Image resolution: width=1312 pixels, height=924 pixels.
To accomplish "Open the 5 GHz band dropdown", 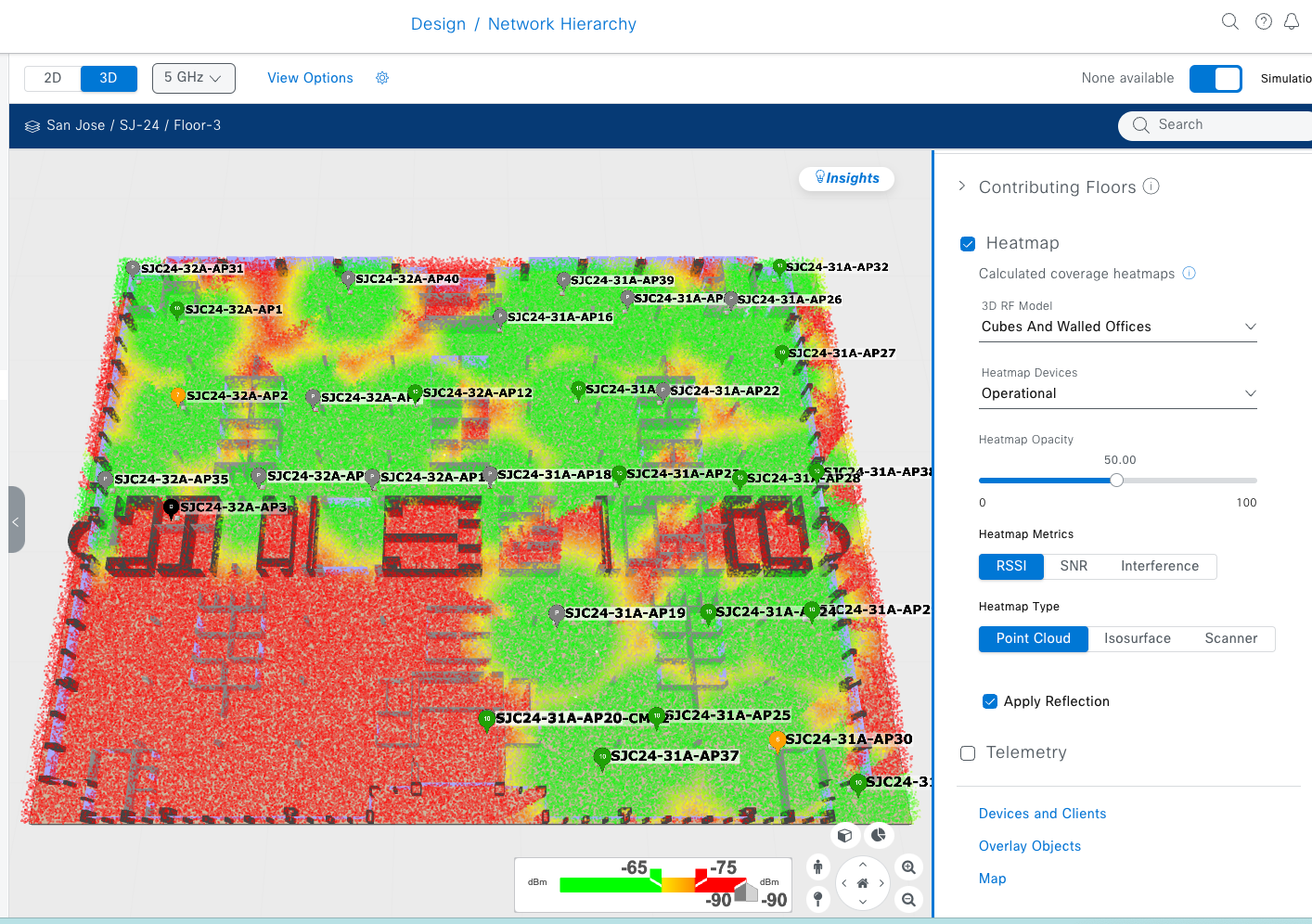I will point(193,78).
